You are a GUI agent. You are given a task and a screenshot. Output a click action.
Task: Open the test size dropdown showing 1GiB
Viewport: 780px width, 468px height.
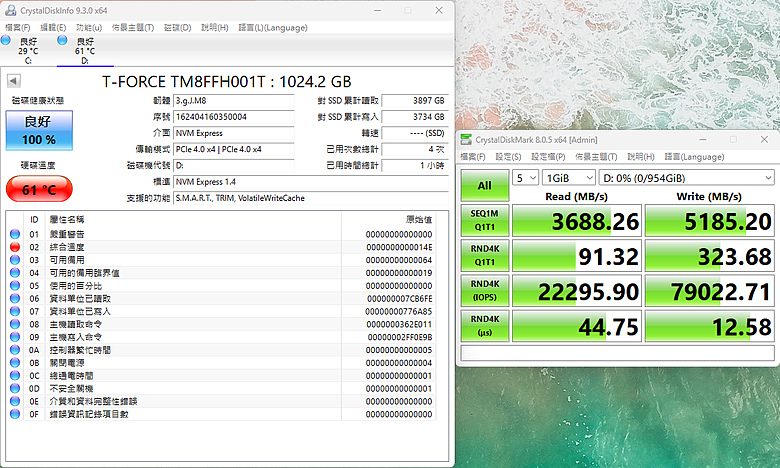(x=569, y=178)
